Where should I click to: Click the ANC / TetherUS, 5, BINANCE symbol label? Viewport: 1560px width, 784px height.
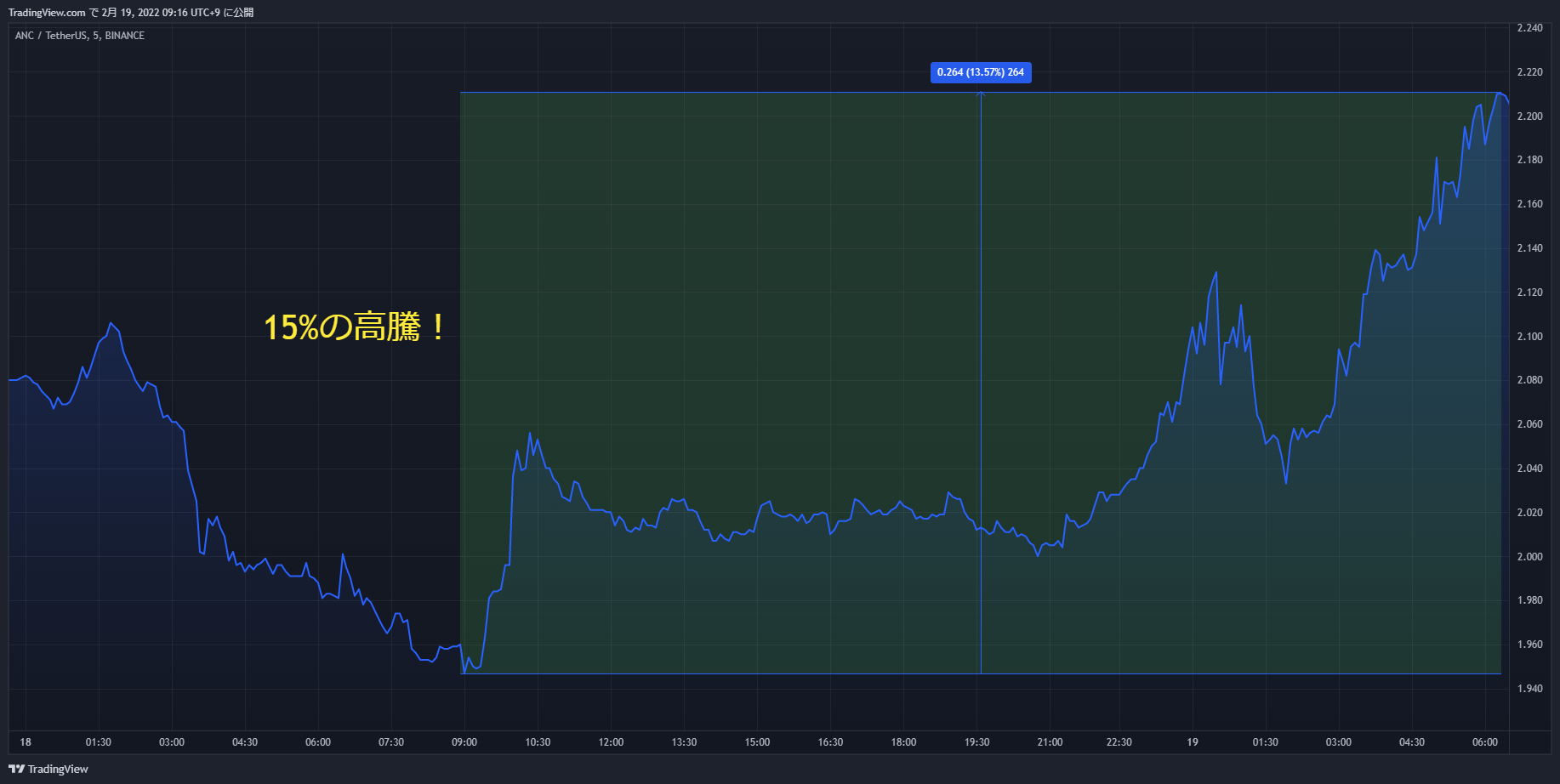[80, 36]
